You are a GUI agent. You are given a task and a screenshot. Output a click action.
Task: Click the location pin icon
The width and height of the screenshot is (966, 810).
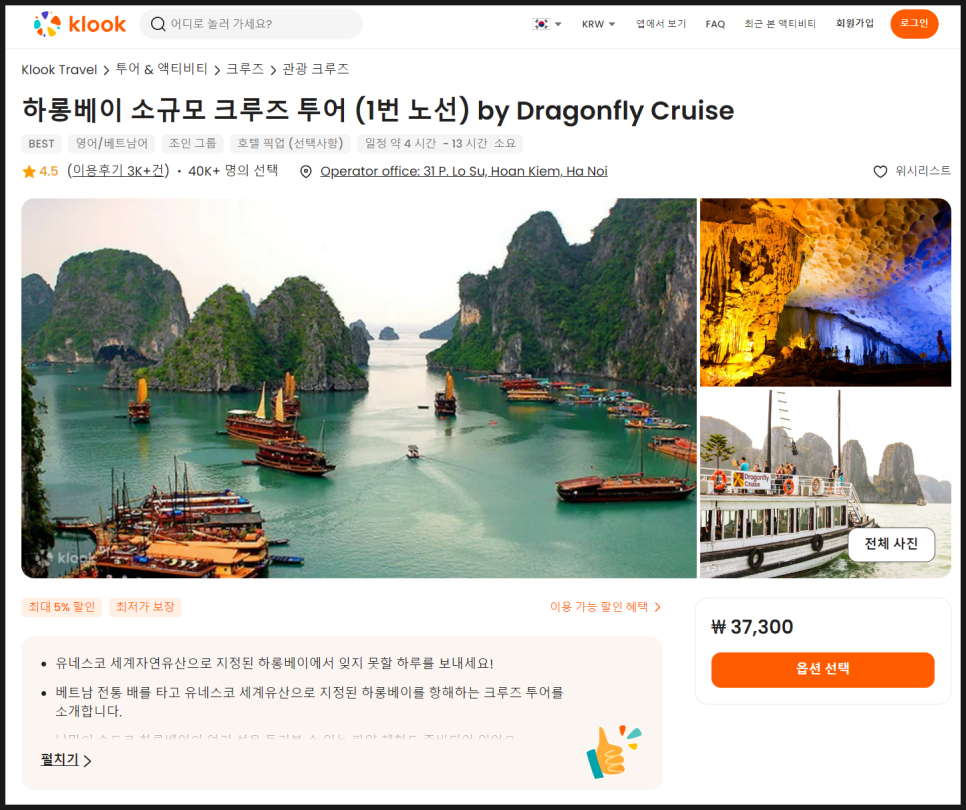tap(306, 172)
